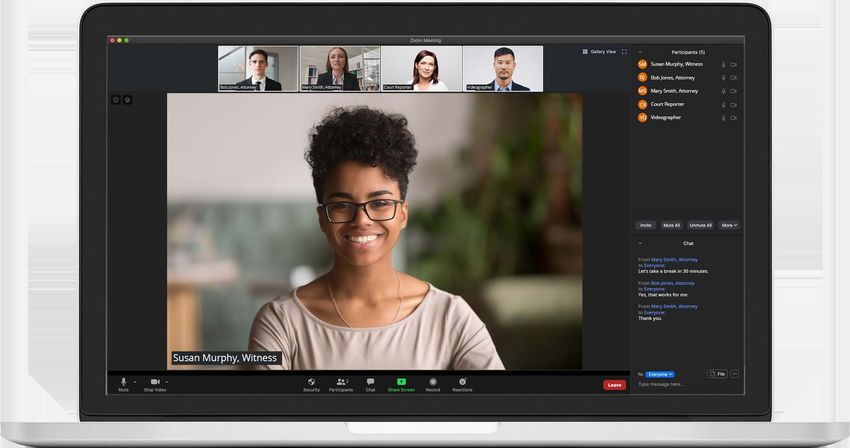
Task: Open the Chat bubble button
Action: [x=370, y=385]
